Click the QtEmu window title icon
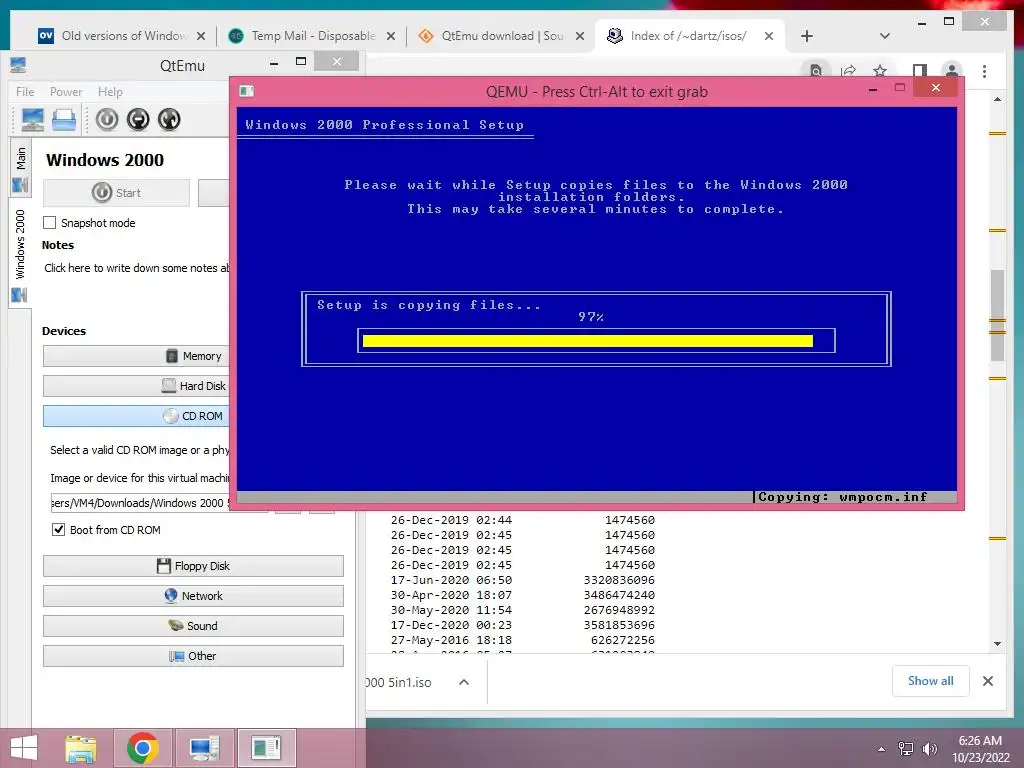Screen dimensions: 1024x768 click(x=18, y=65)
